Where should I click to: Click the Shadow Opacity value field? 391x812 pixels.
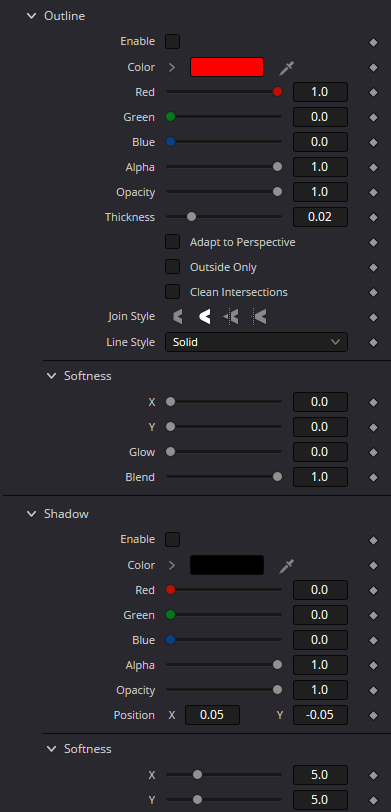(x=320, y=690)
